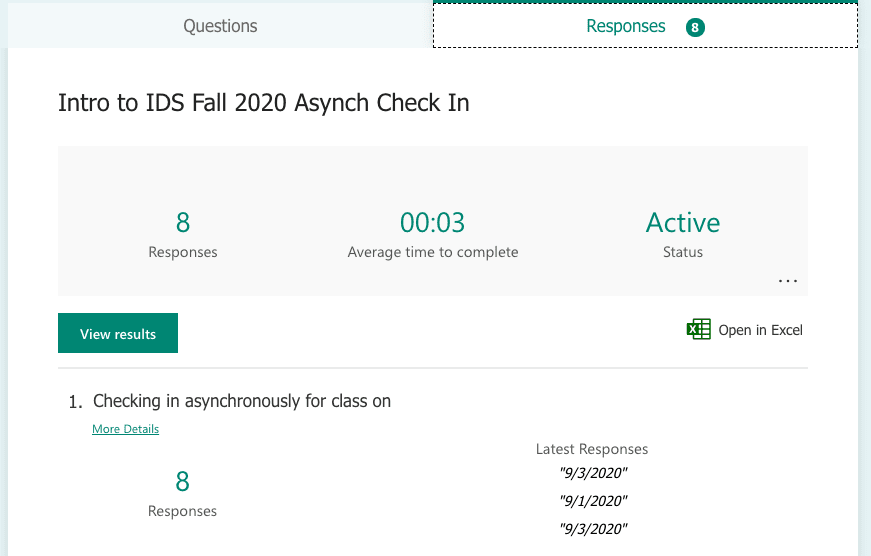Viewport: 871px width, 556px height.
Task: Click the 8 response count under question 1
Action: [182, 482]
